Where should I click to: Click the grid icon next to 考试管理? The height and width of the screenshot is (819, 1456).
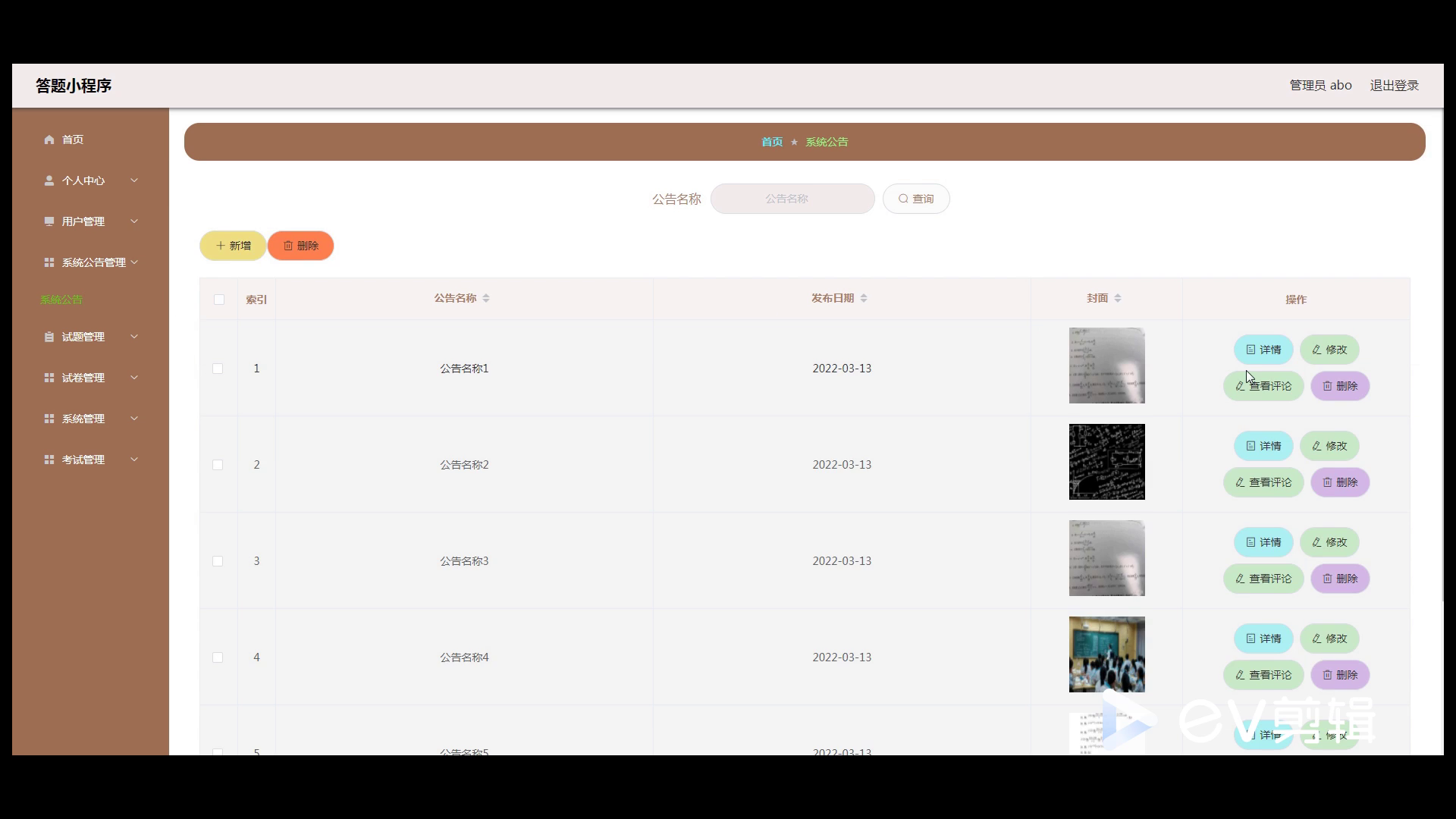pyautogui.click(x=49, y=460)
